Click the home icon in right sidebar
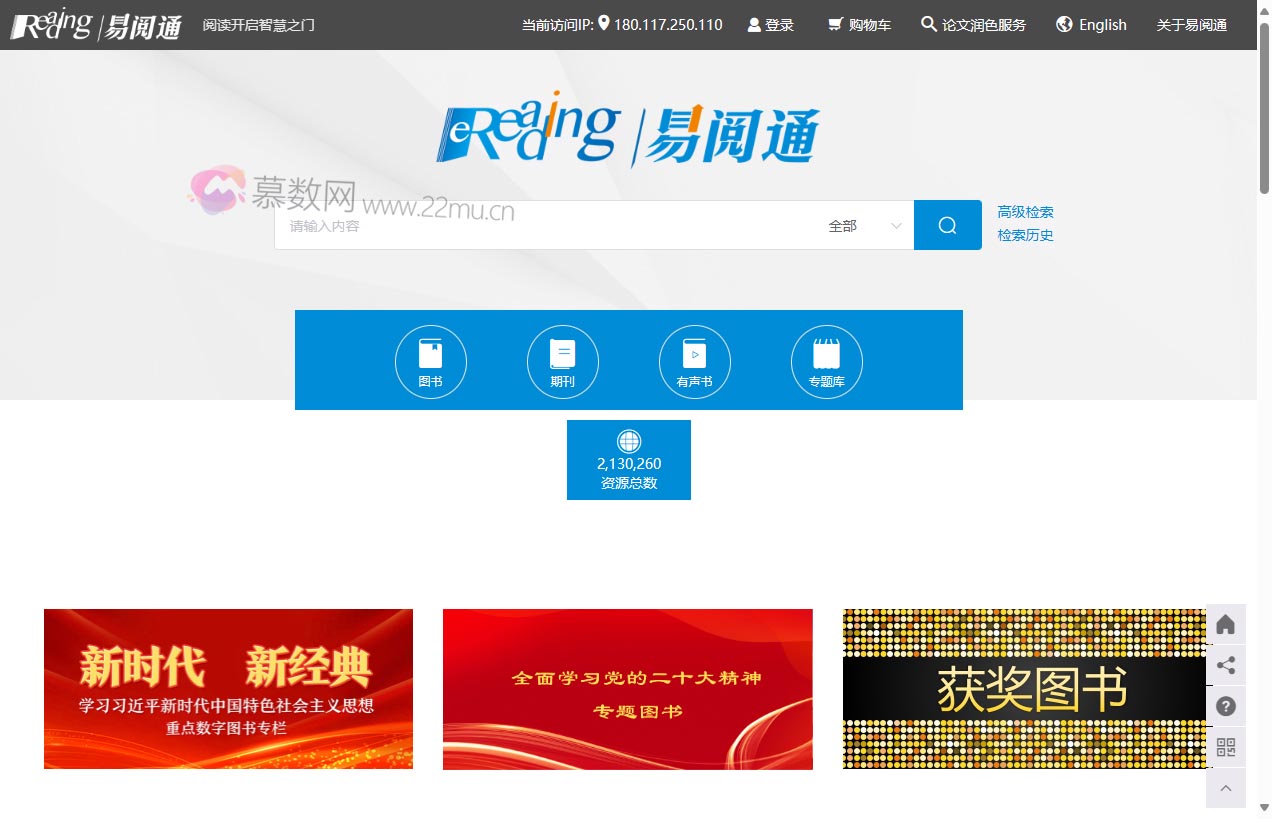The width and height of the screenshot is (1272, 819). click(x=1225, y=624)
